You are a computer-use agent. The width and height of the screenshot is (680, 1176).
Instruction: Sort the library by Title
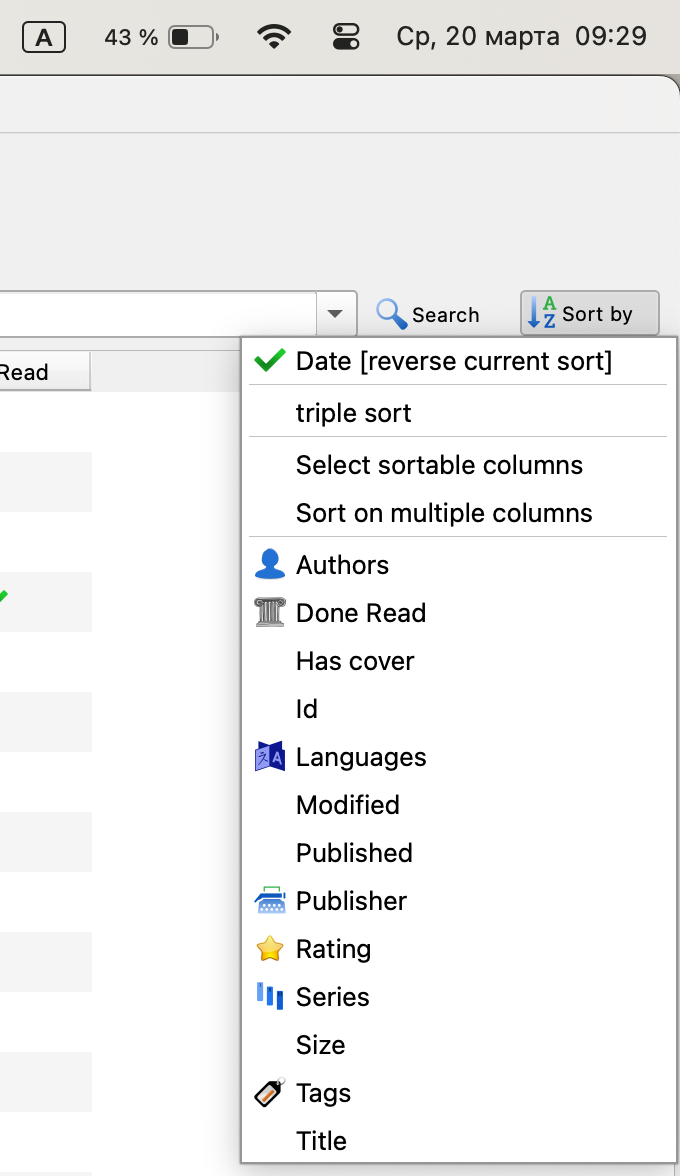[321, 1141]
